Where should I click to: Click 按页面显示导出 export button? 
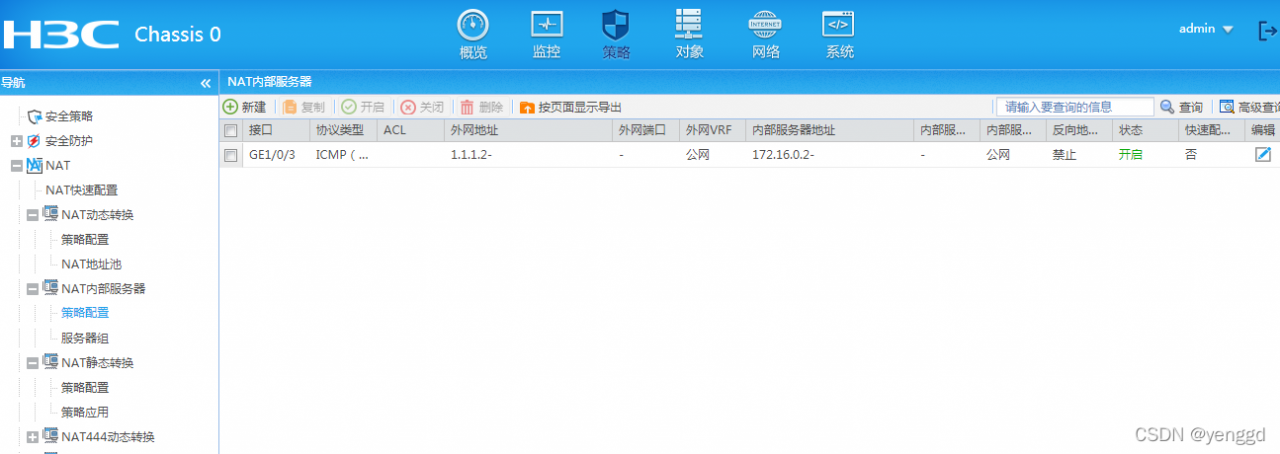click(570, 107)
